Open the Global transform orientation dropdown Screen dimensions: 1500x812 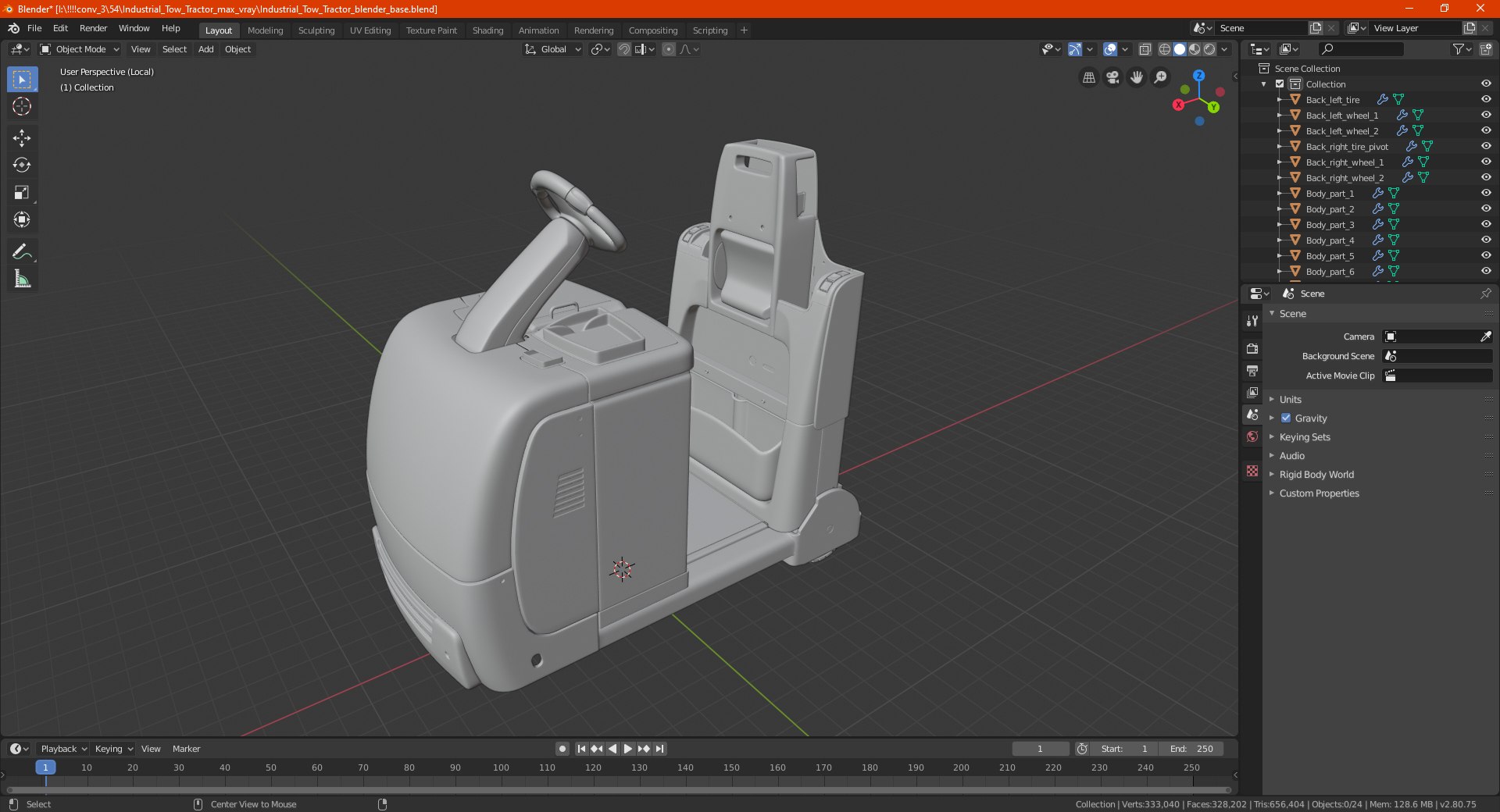pos(552,49)
